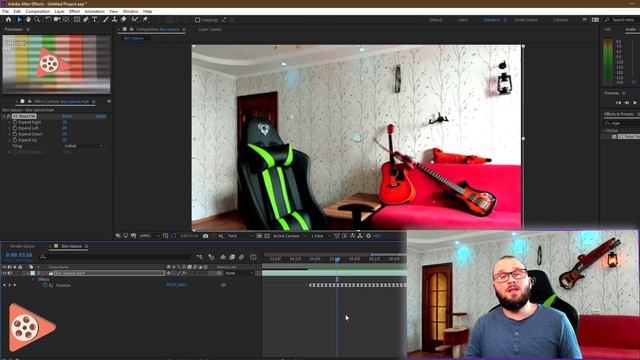Click the timeline current time 0:00:53:16 field
This screenshot has height=360, width=640.
(x=19, y=255)
